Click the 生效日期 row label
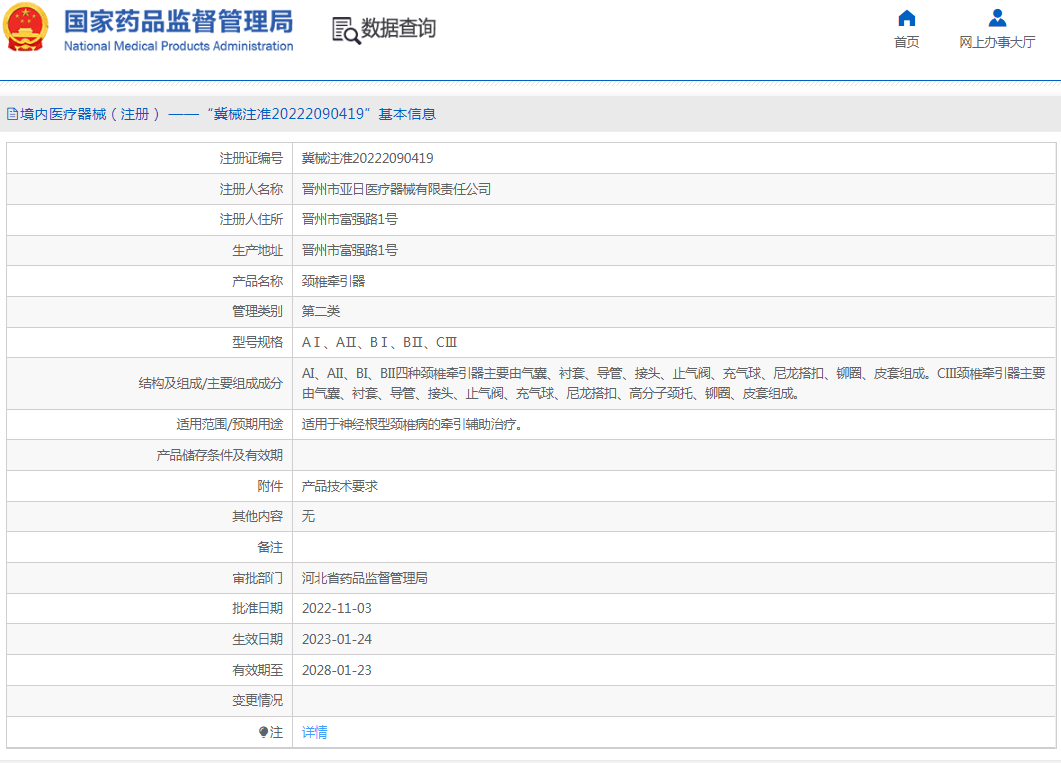1061x763 pixels. tap(257, 639)
